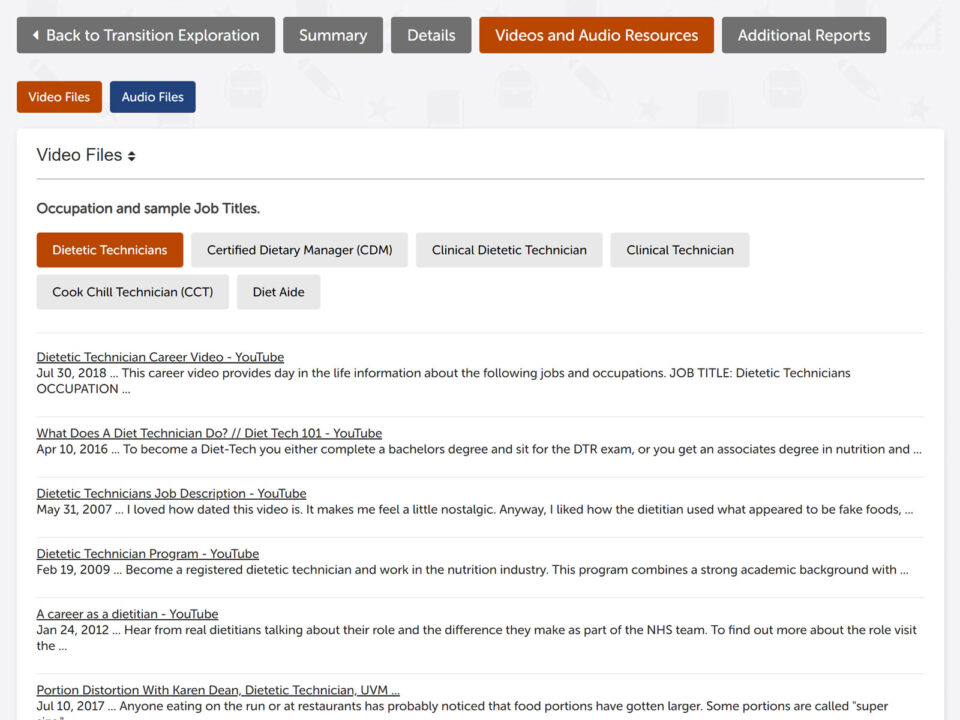This screenshot has width=960, height=720.
Task: Switch to the Details tab
Action: 431,35
